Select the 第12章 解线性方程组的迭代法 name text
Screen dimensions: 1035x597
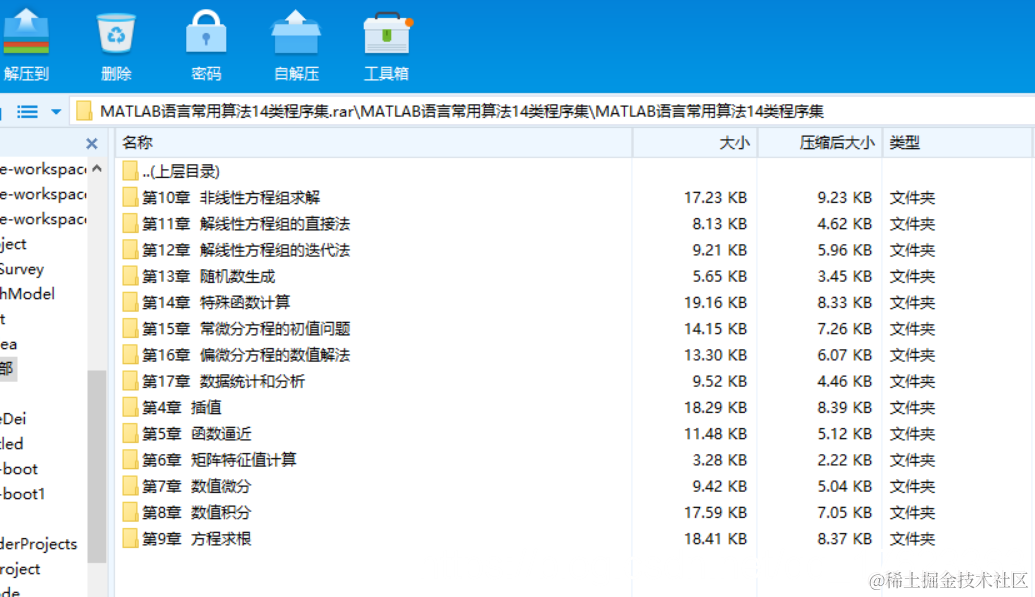pos(246,250)
